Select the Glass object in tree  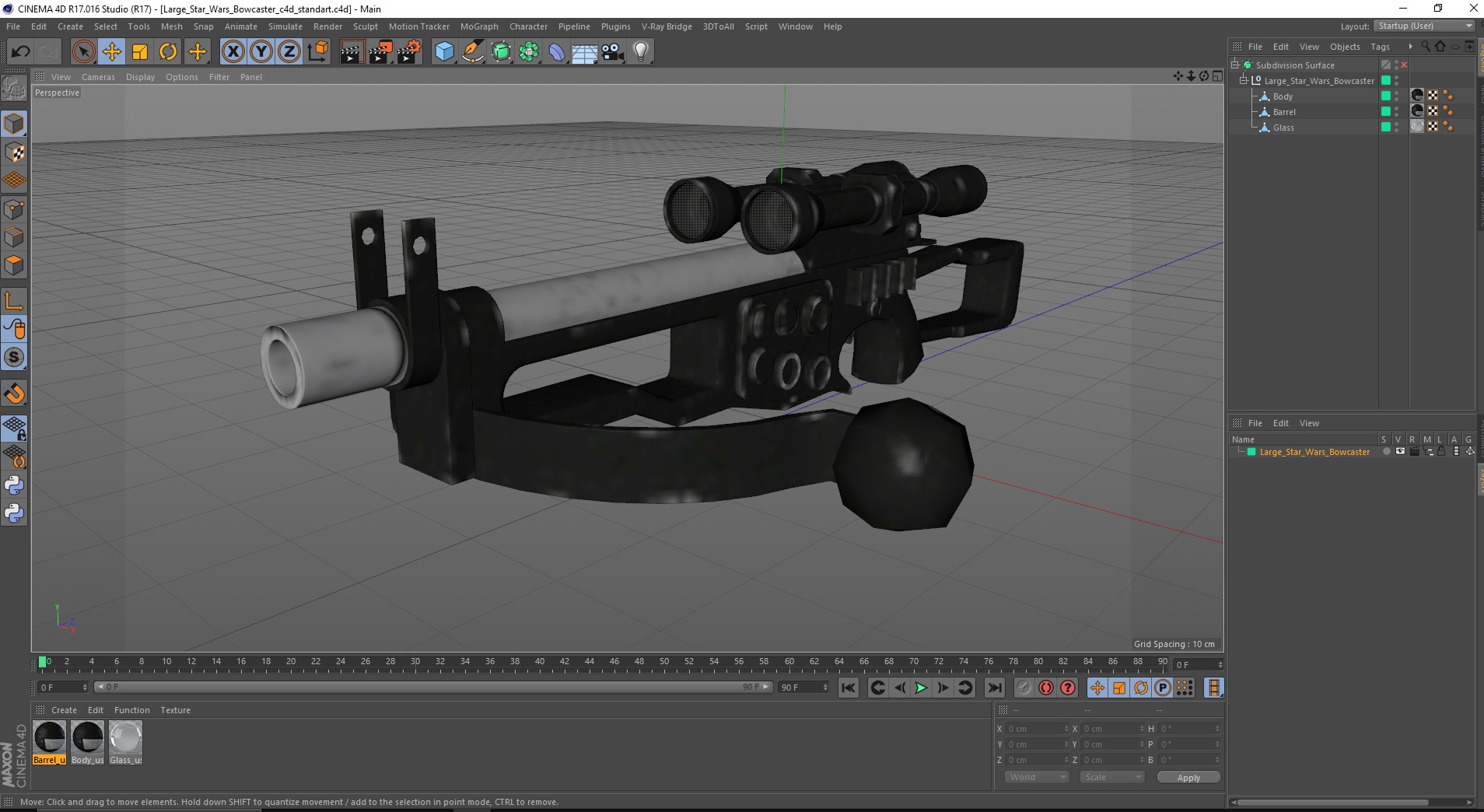(1283, 128)
